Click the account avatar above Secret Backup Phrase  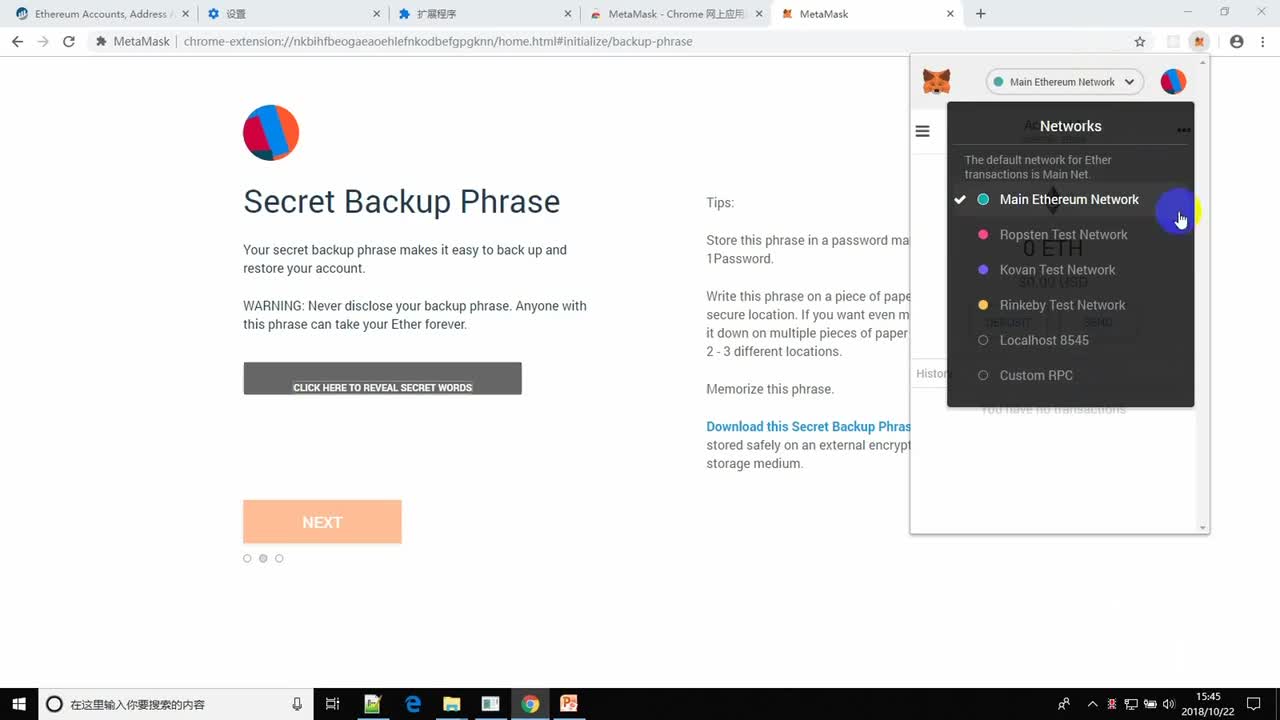(271, 132)
